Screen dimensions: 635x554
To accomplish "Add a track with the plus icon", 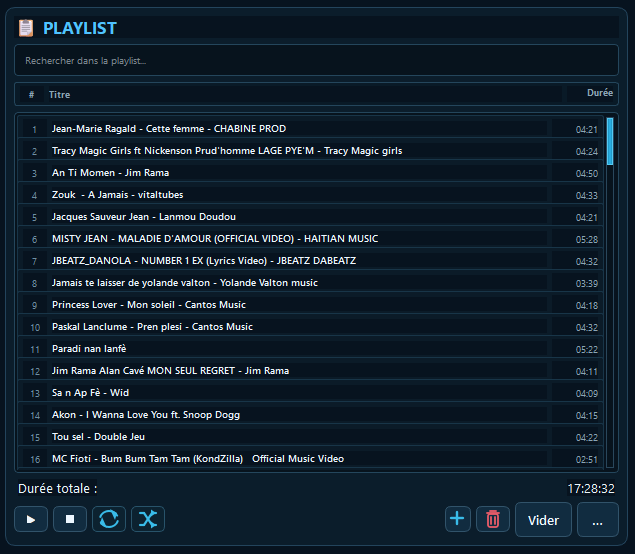I will (458, 519).
